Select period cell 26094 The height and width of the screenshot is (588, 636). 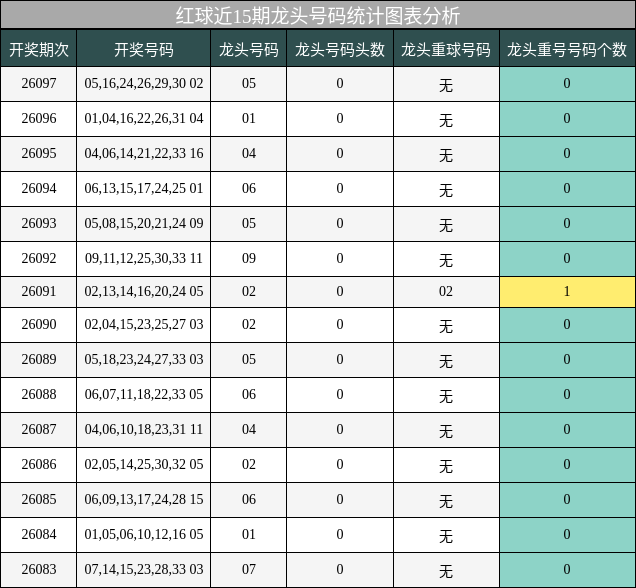coord(39,189)
